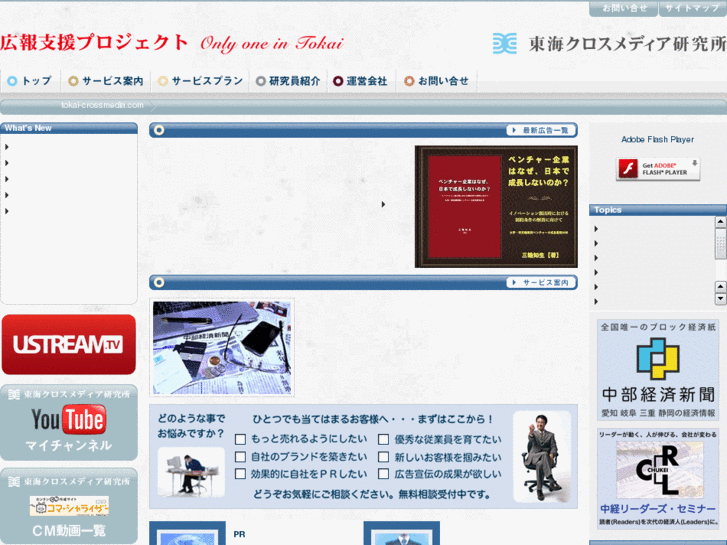Click Topics scrollbar up arrow at top

(721, 223)
